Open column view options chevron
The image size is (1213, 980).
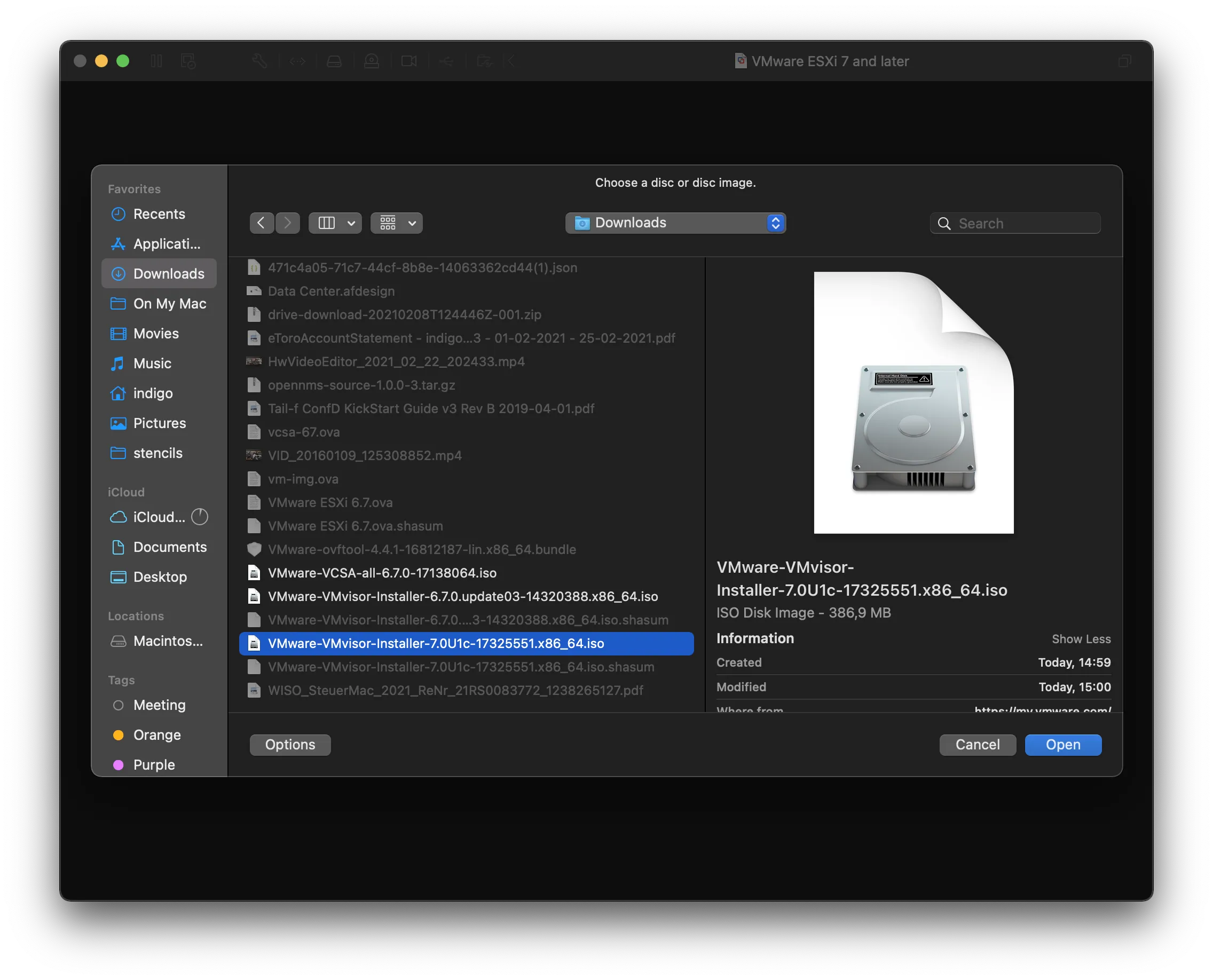[x=351, y=223]
